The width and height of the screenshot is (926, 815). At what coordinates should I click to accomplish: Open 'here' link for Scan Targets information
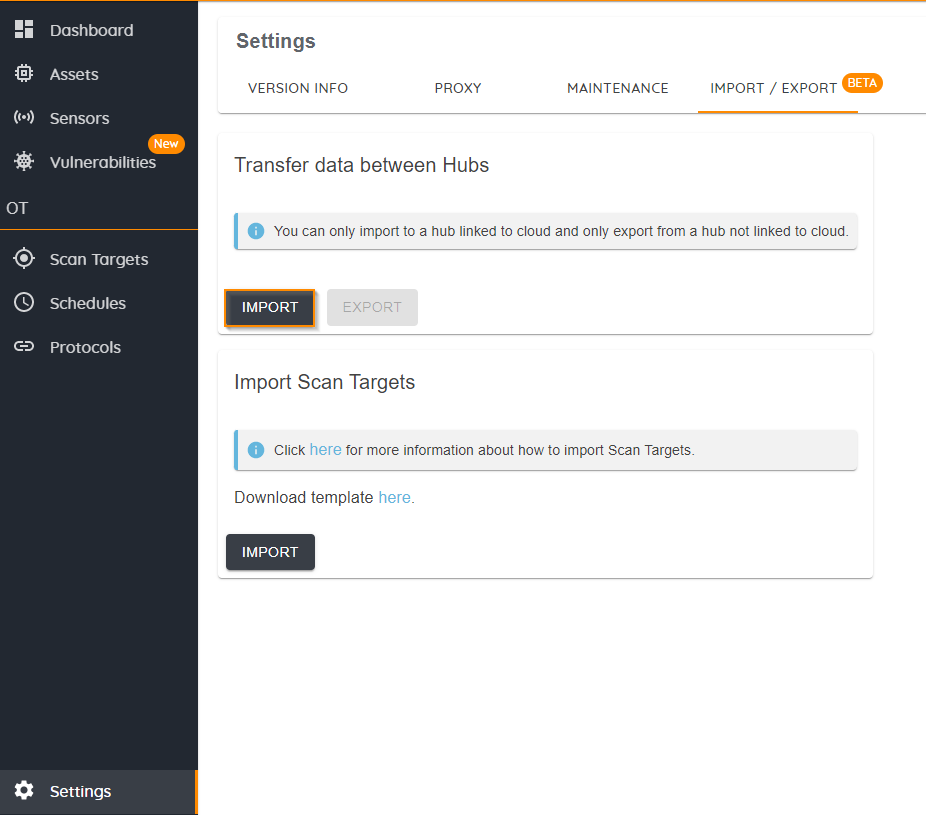pos(325,450)
